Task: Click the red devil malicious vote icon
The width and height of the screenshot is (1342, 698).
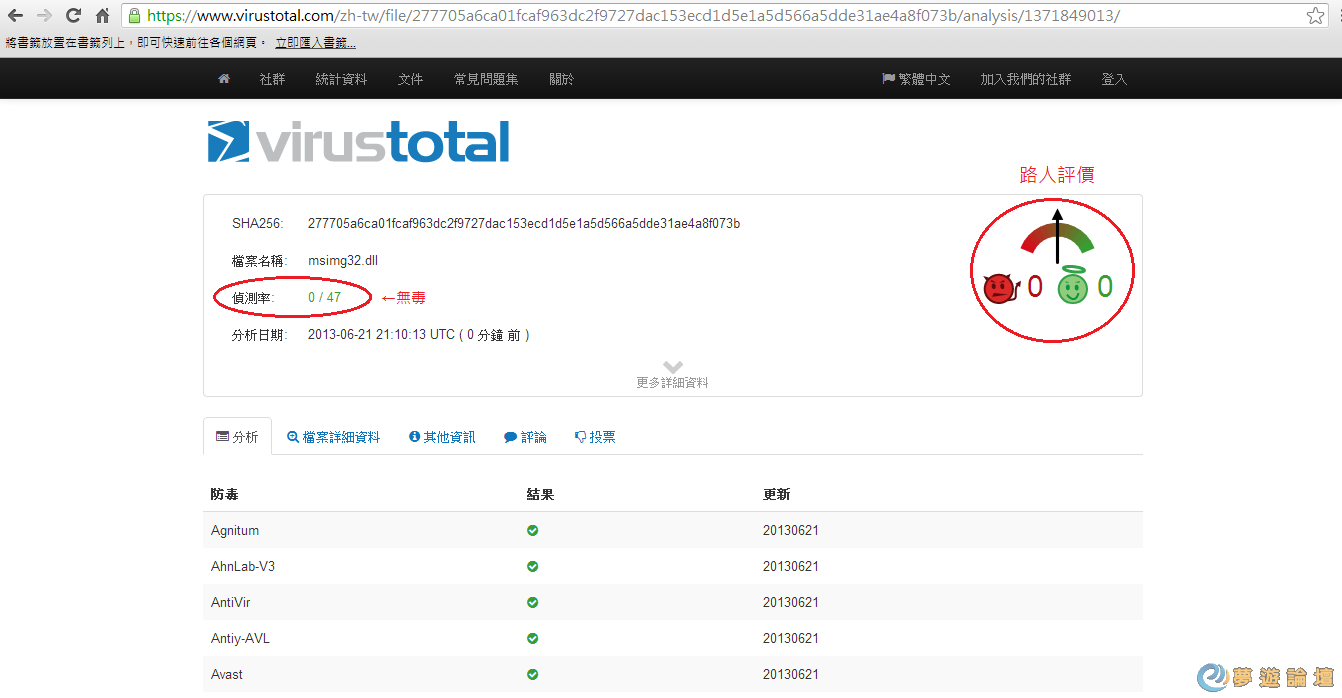Action: 1000,288
